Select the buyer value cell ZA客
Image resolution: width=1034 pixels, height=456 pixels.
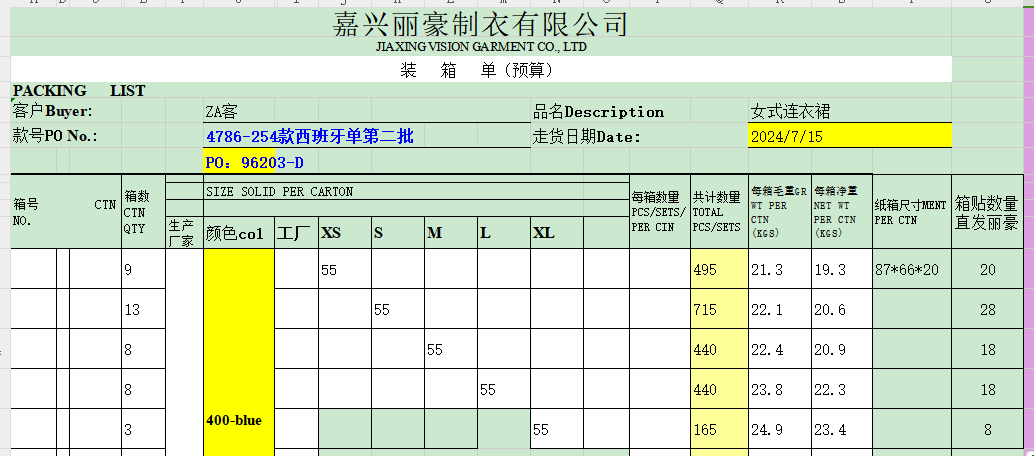coord(221,112)
